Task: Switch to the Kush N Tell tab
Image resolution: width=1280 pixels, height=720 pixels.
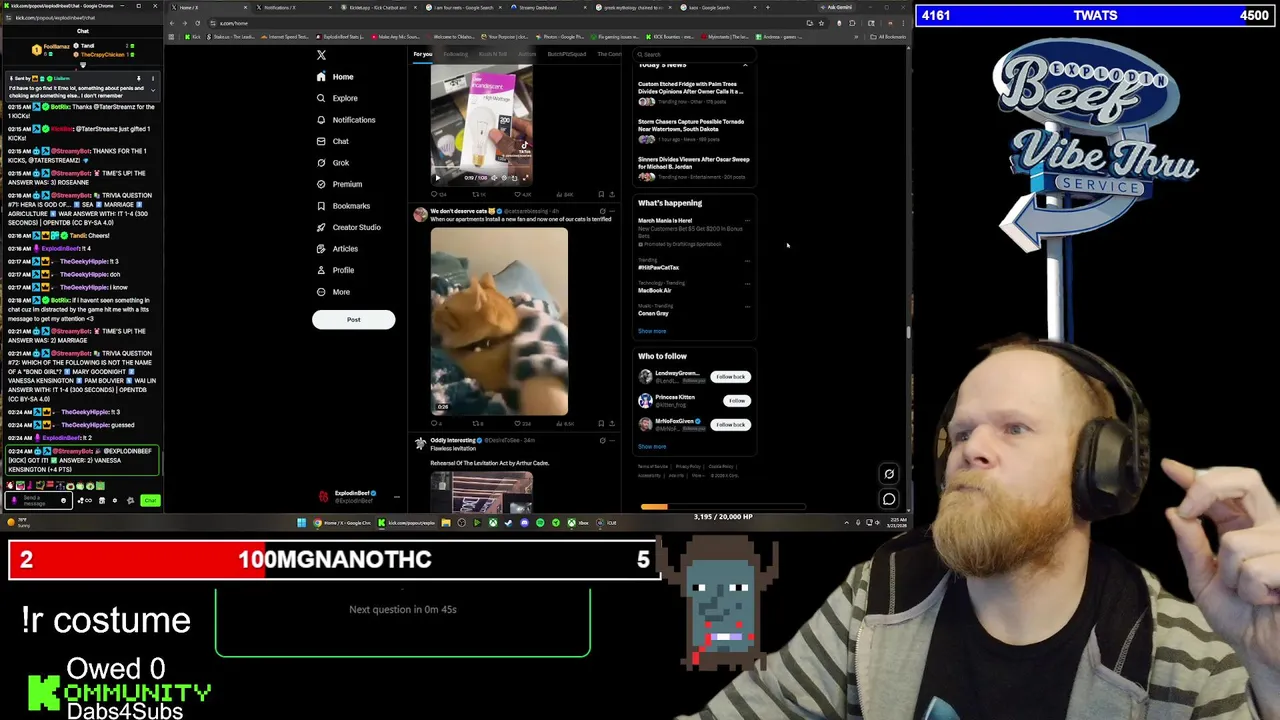Action: click(x=492, y=54)
